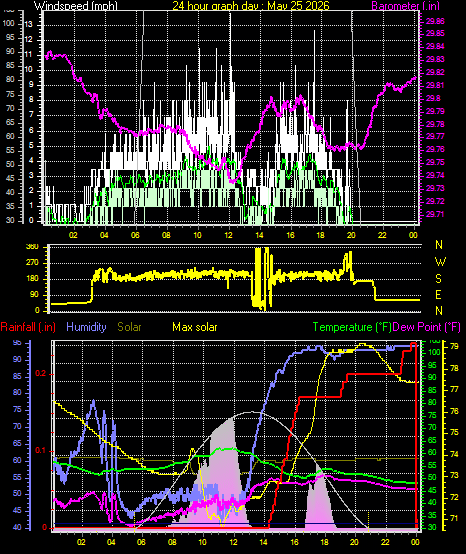
Task: Click the 20 hour mark on wind graph
Action: [x=352, y=235]
